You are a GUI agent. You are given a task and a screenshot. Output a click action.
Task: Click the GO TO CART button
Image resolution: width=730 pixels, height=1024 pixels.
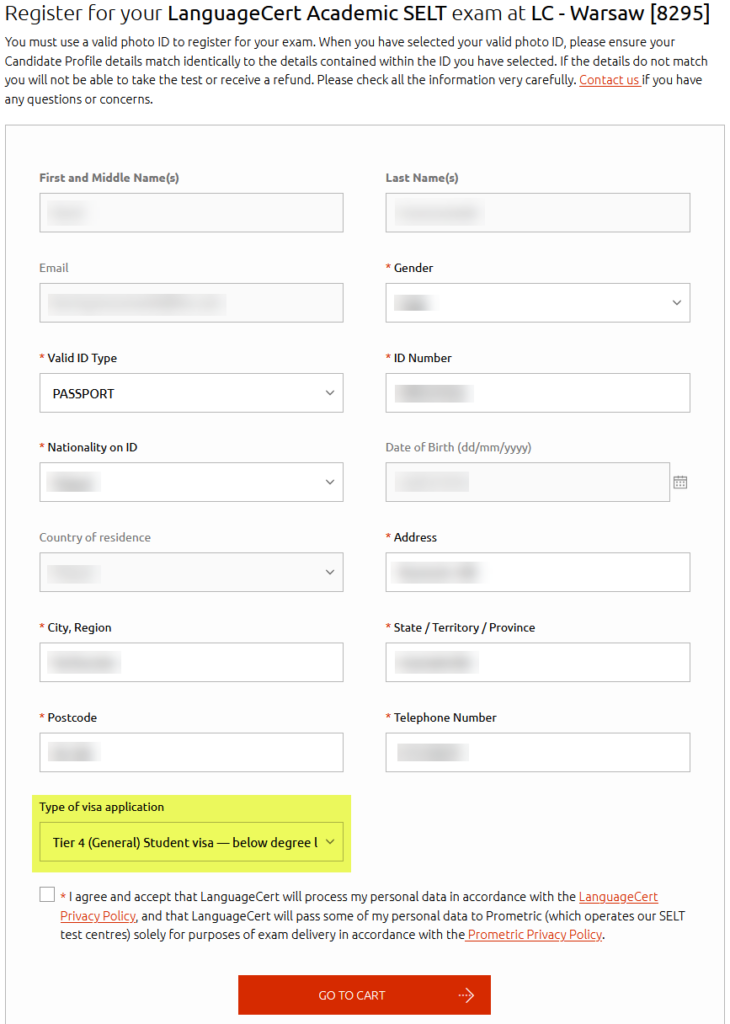(364, 995)
